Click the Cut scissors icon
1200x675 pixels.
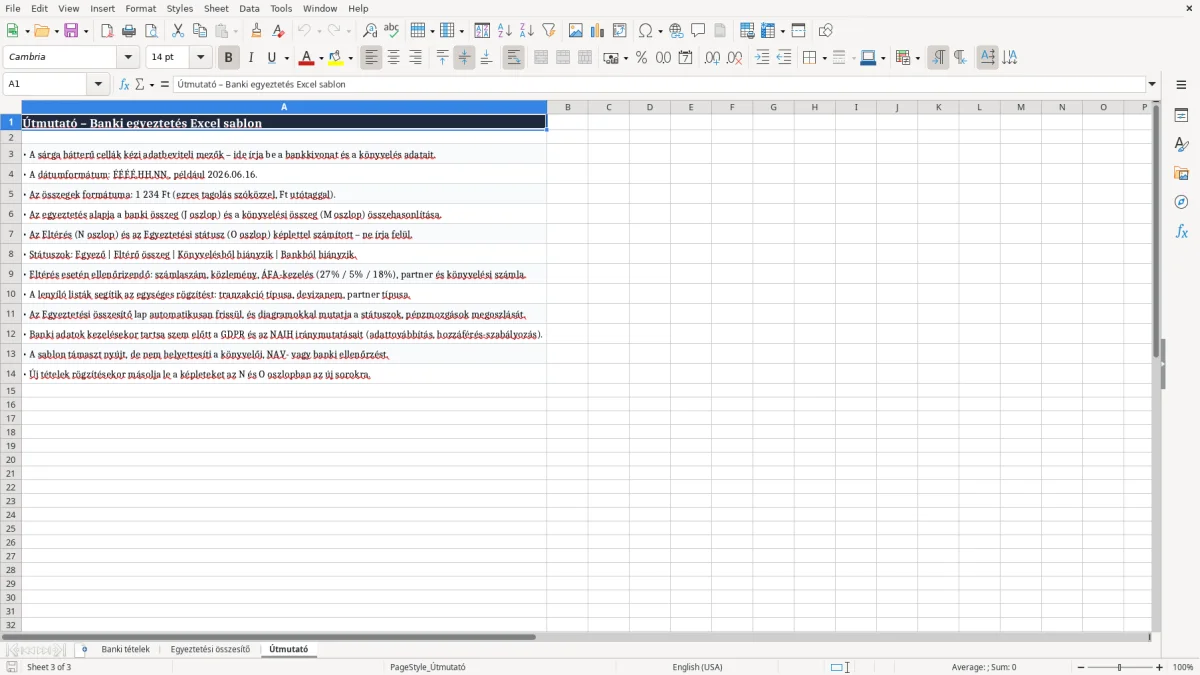pyautogui.click(x=178, y=31)
